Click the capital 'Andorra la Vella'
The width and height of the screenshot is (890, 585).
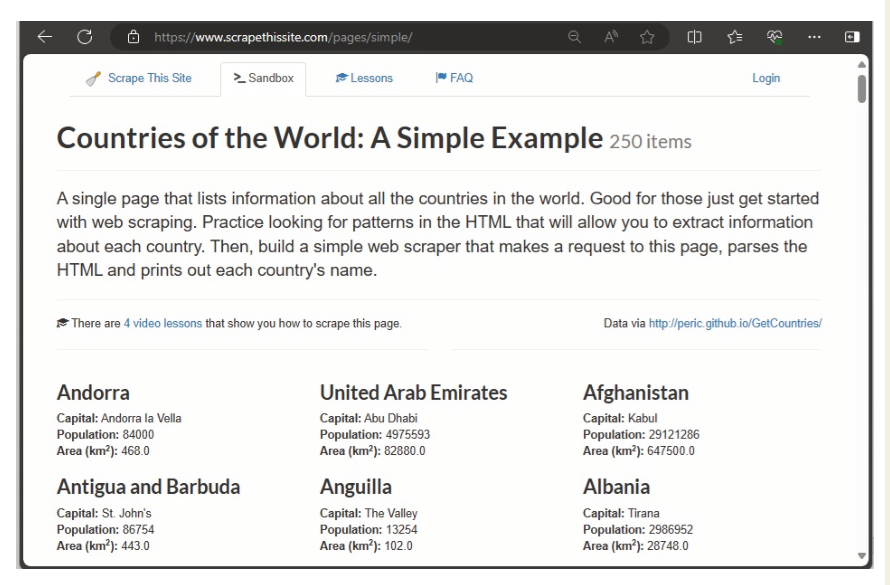(x=141, y=418)
